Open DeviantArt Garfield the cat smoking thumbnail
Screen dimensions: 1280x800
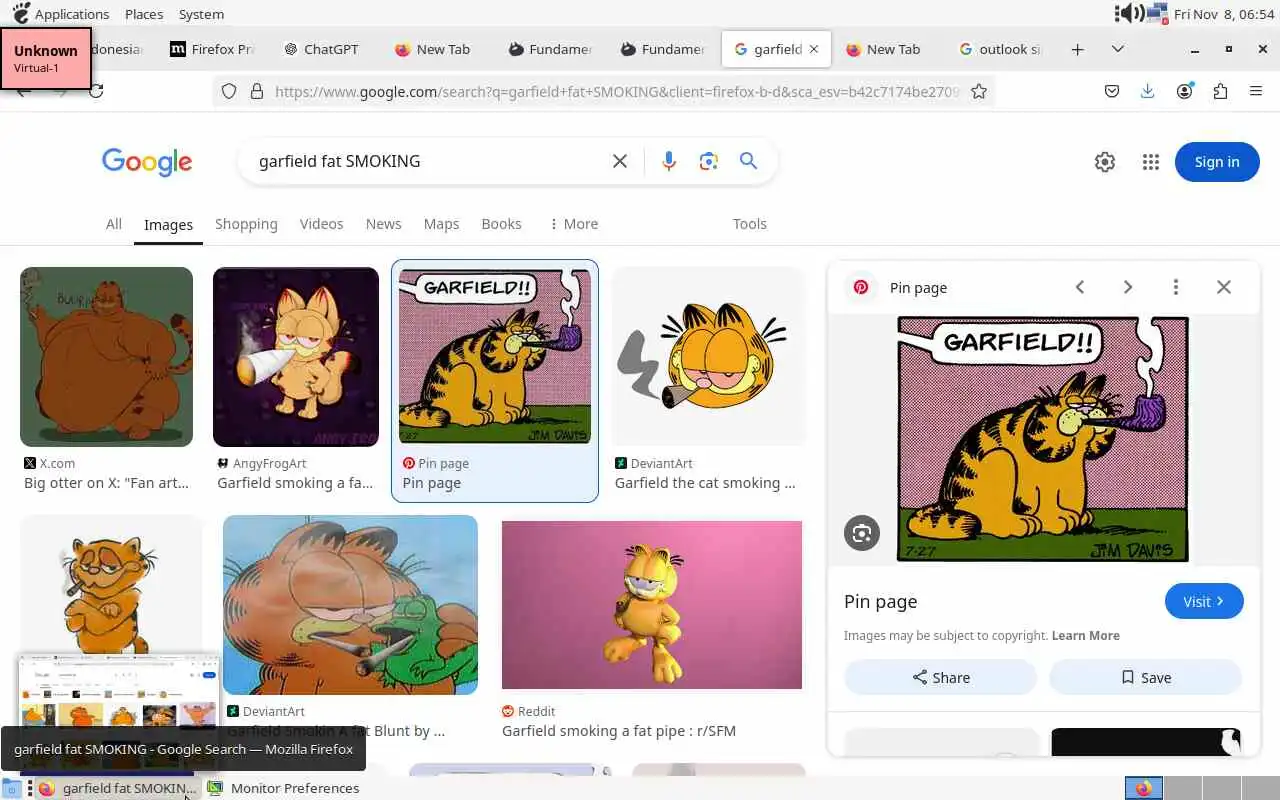click(x=709, y=356)
